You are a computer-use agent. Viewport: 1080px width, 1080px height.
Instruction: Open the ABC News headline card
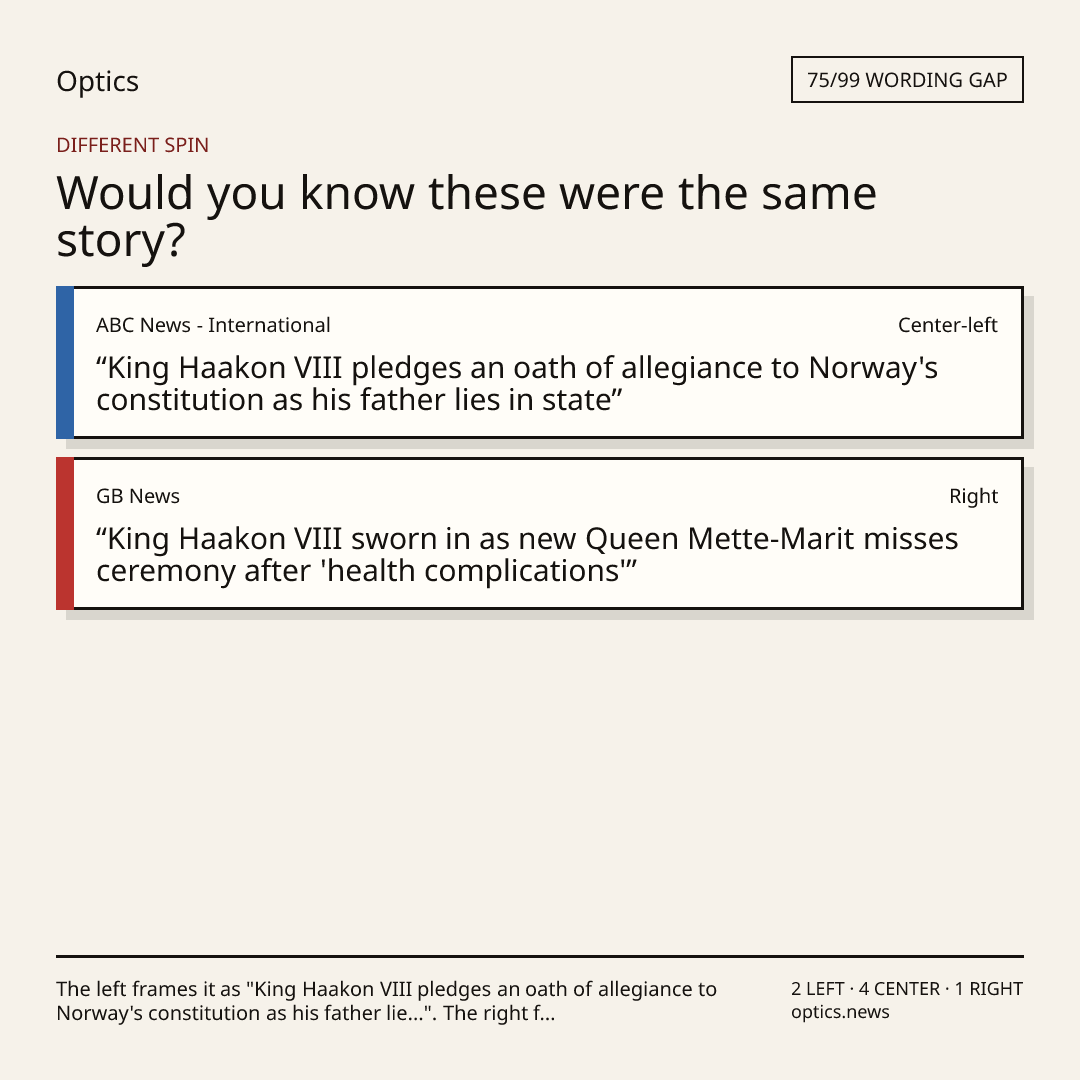pos(540,362)
